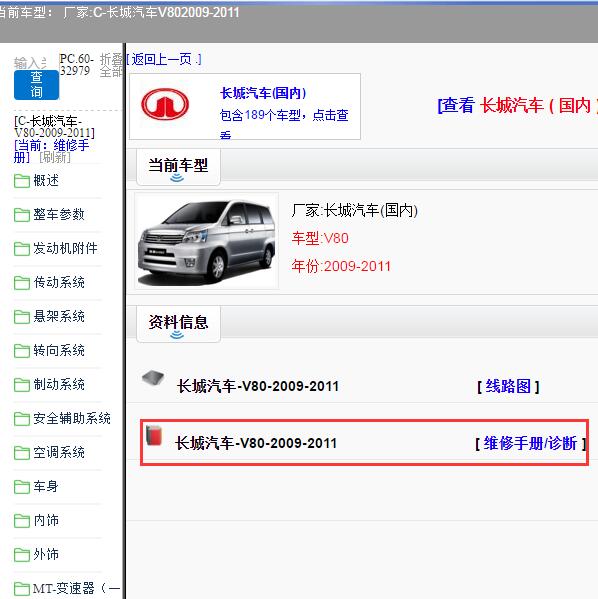
Task: Select 安全辅助系统 tree item label
Action: (72, 418)
